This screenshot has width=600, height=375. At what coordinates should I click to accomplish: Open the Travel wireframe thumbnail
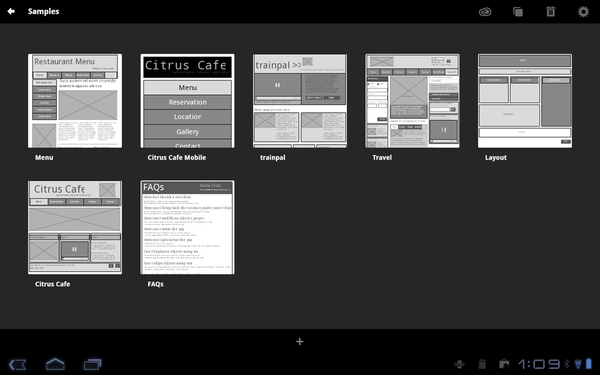412,101
